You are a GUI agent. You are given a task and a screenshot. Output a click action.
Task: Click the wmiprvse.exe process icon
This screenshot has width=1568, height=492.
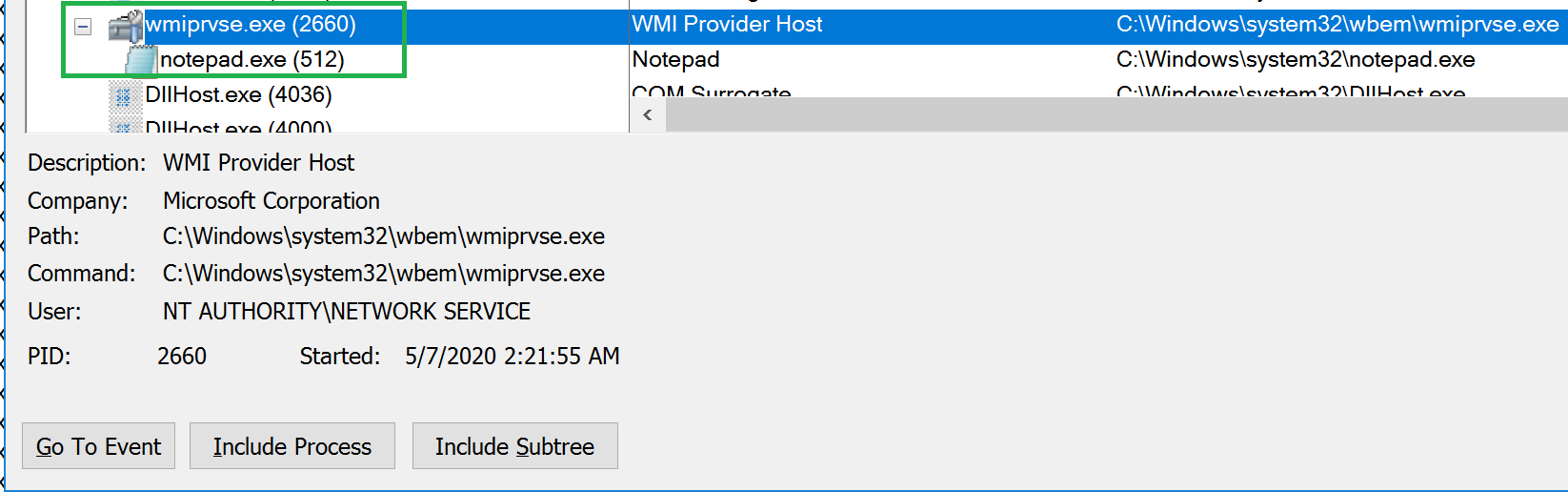[x=125, y=26]
